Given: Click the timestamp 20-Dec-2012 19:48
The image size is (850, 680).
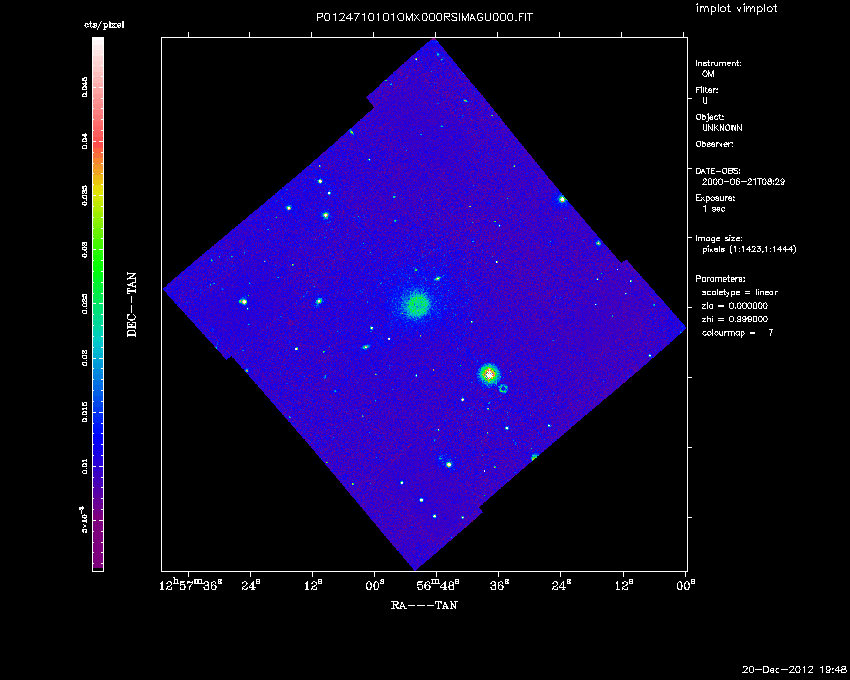Looking at the screenshot, I should (x=794, y=670).
